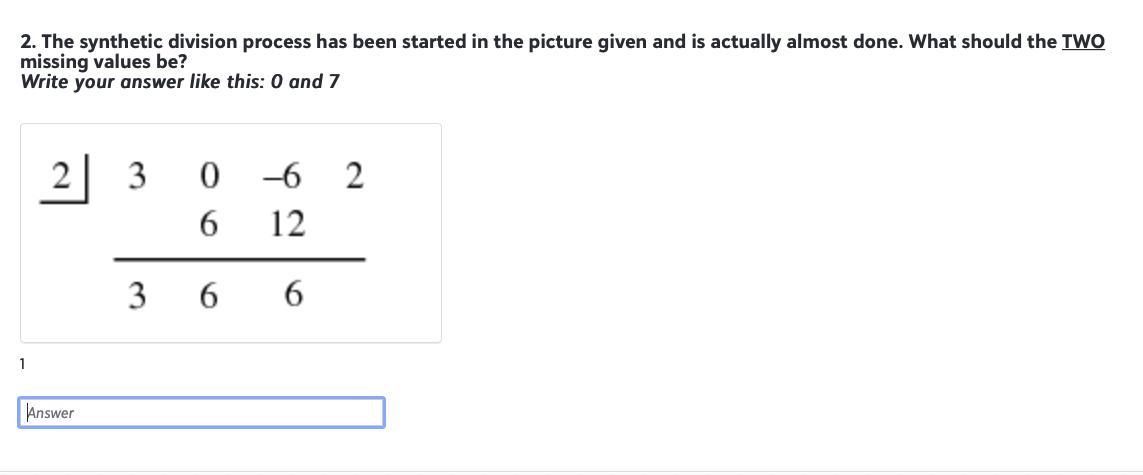
Task: Click the divisor 2 in the bracket
Action: point(63,178)
